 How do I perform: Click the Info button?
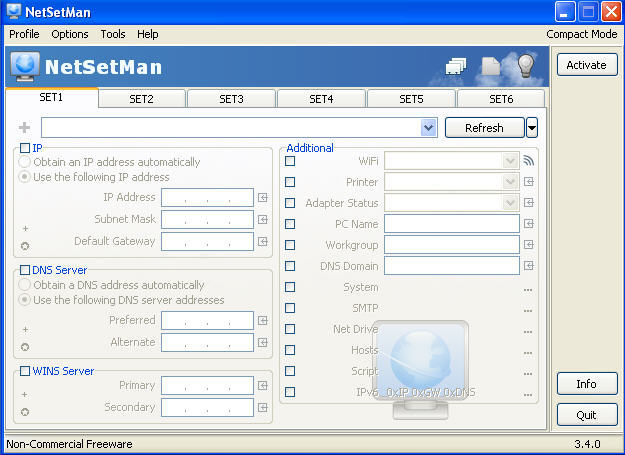[x=587, y=384]
